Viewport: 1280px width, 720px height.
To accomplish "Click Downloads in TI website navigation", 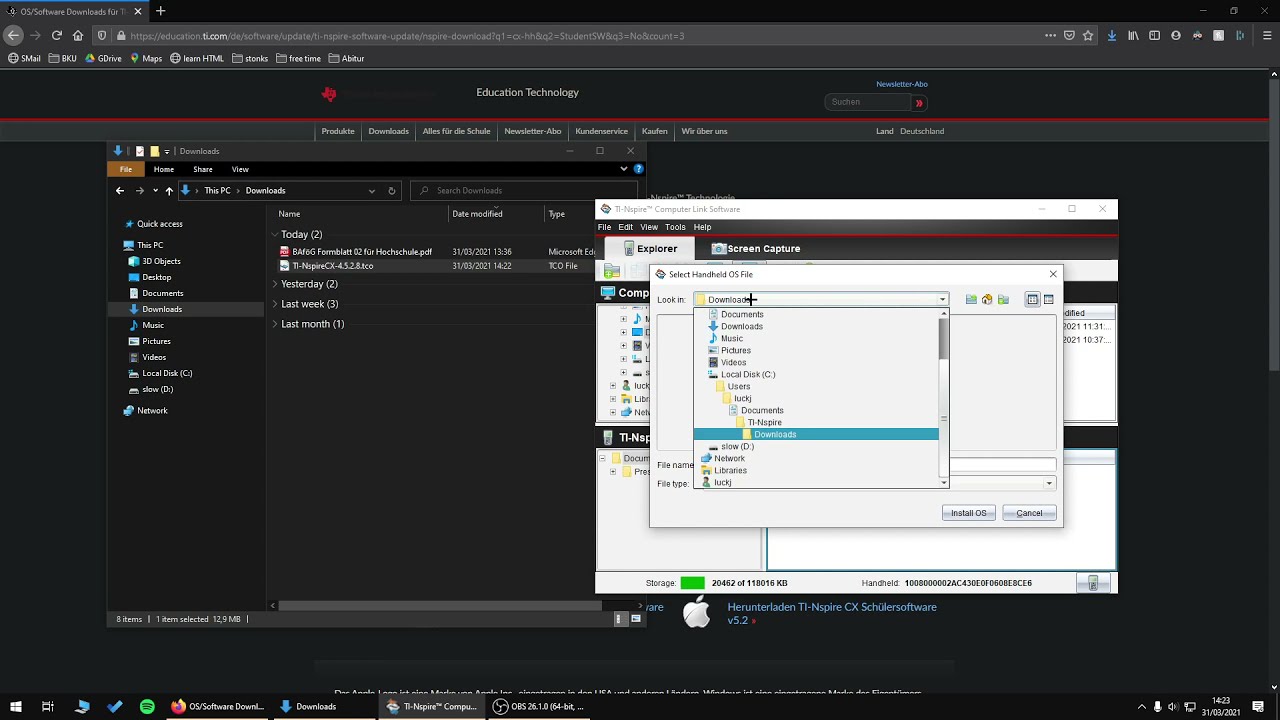I will [x=388, y=131].
